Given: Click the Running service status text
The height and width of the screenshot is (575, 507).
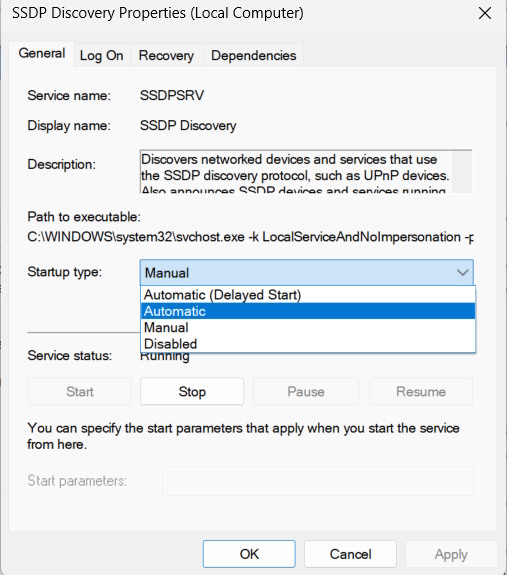Looking at the screenshot, I should pyautogui.click(x=165, y=357).
